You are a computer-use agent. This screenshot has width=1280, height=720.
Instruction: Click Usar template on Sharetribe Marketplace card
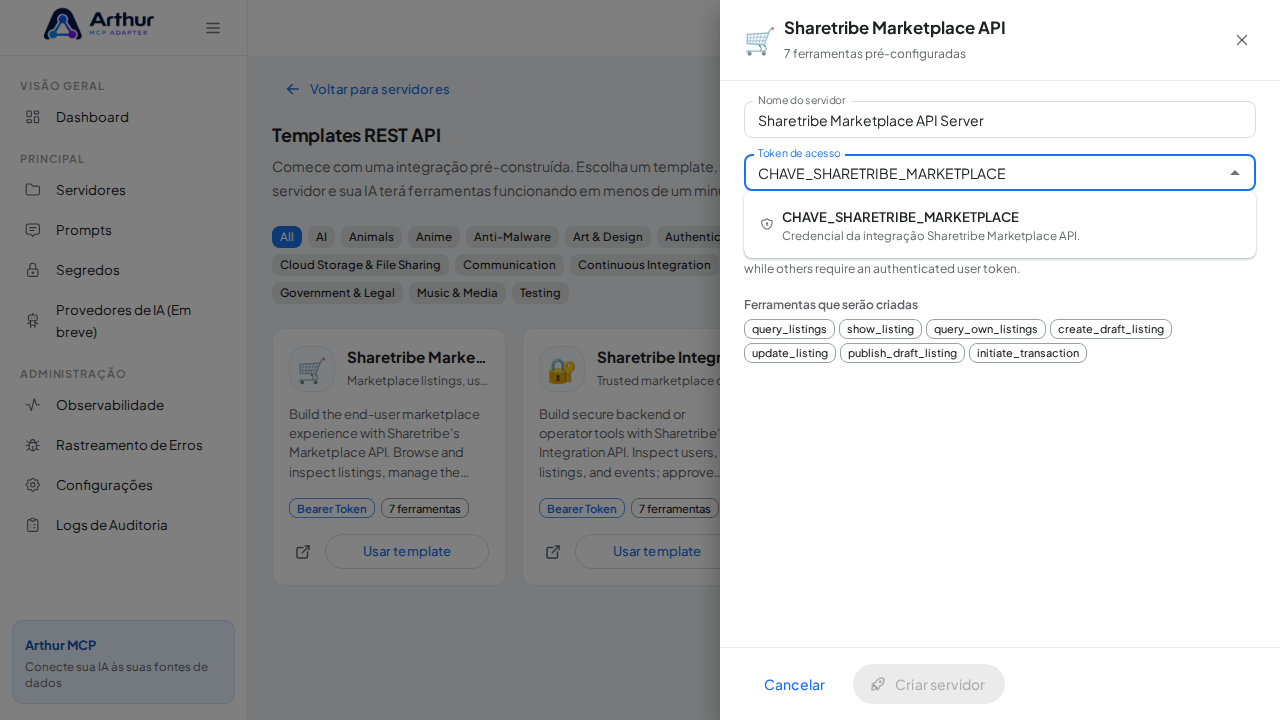pos(407,552)
